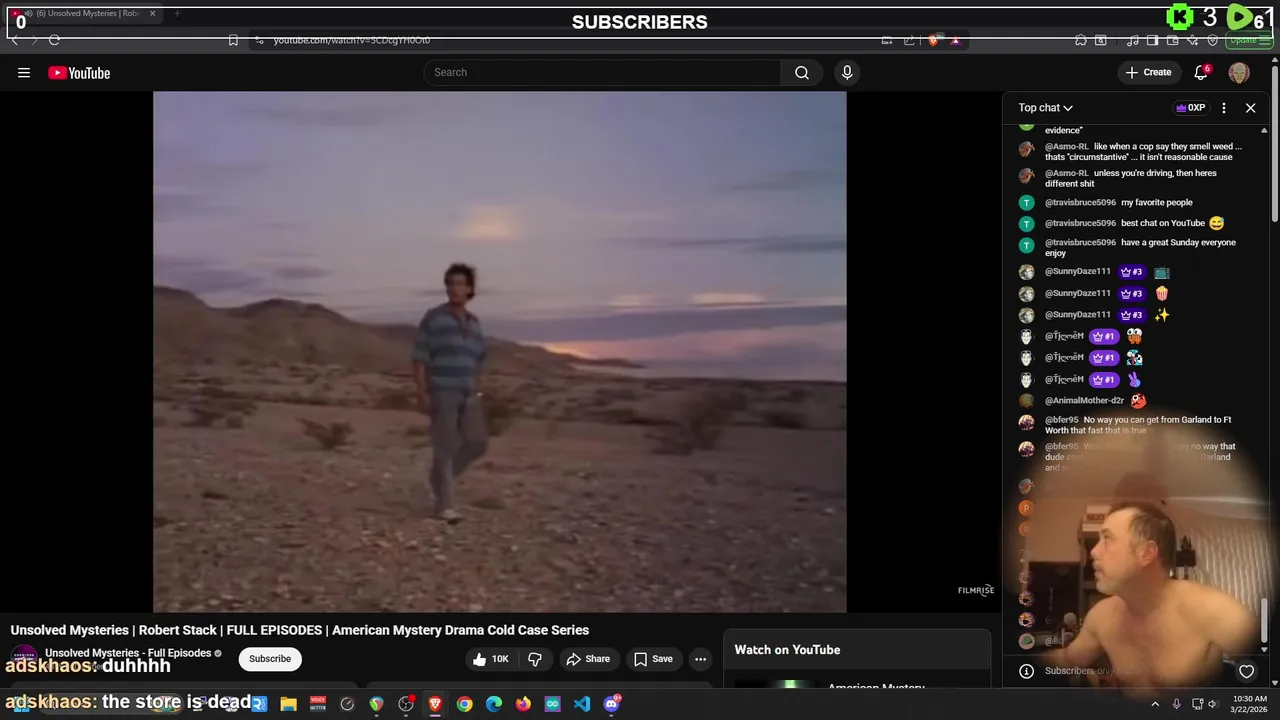Share the video

[587, 659]
